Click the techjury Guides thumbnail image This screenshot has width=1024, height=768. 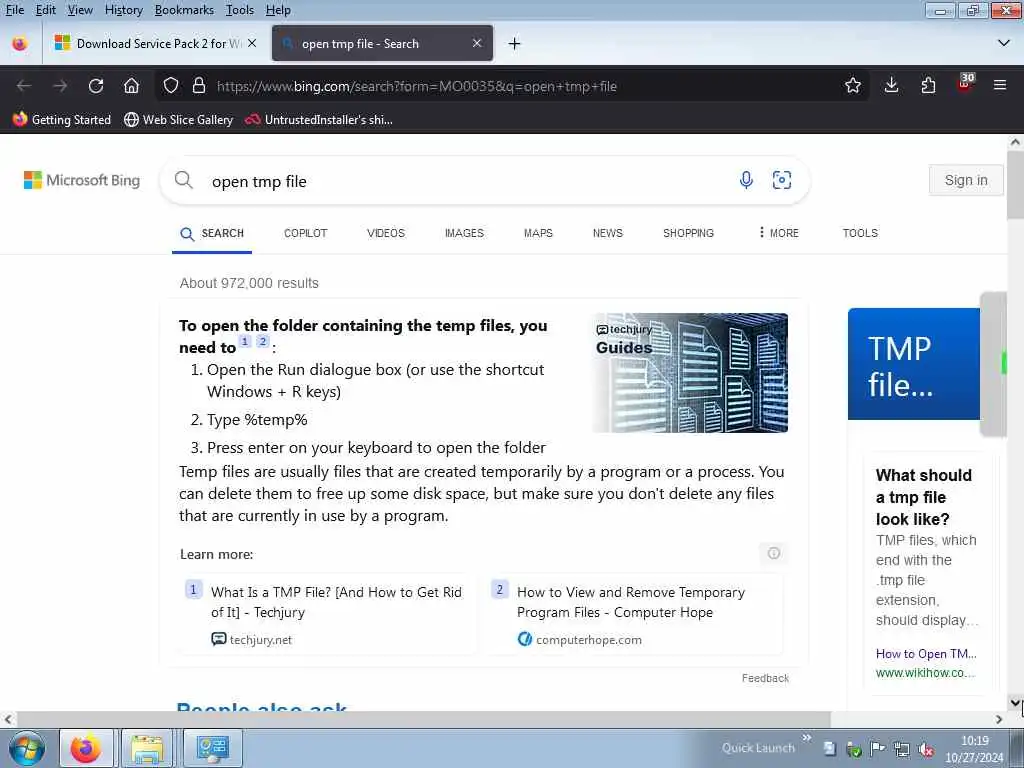(690, 373)
